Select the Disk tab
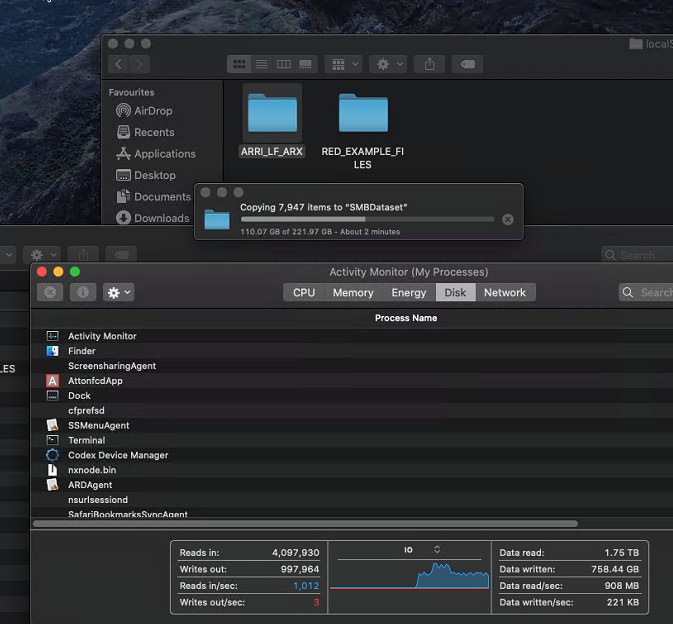Viewport: 673px width, 624px height. pyautogui.click(x=455, y=292)
